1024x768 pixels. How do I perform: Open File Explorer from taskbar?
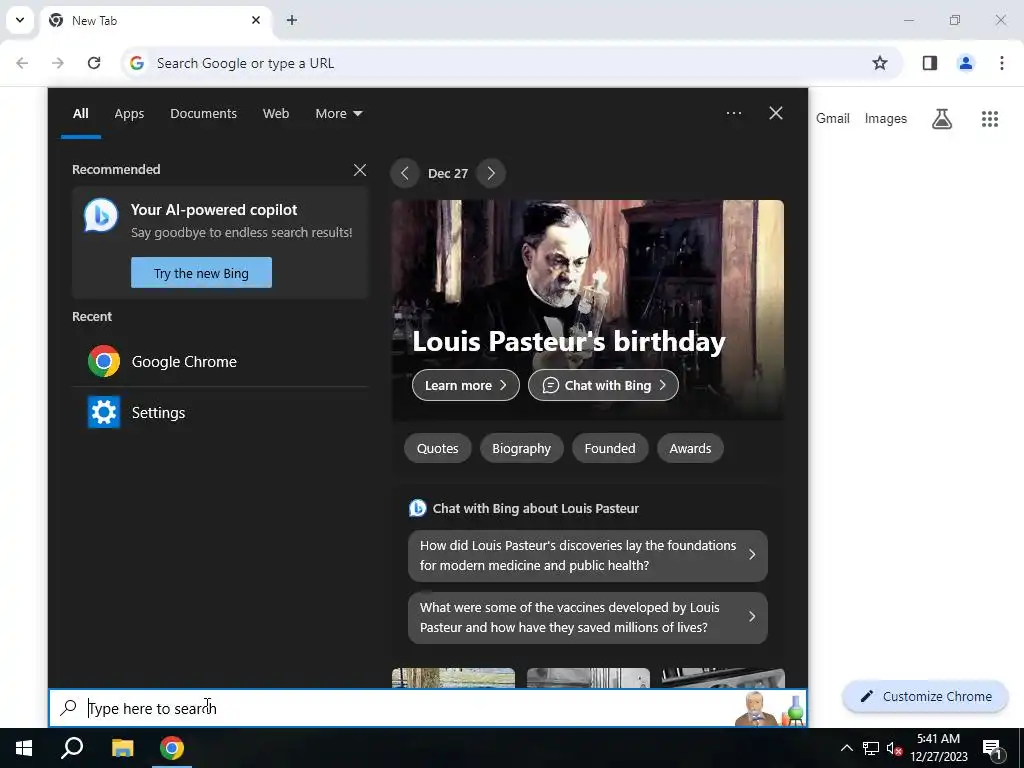(x=122, y=748)
